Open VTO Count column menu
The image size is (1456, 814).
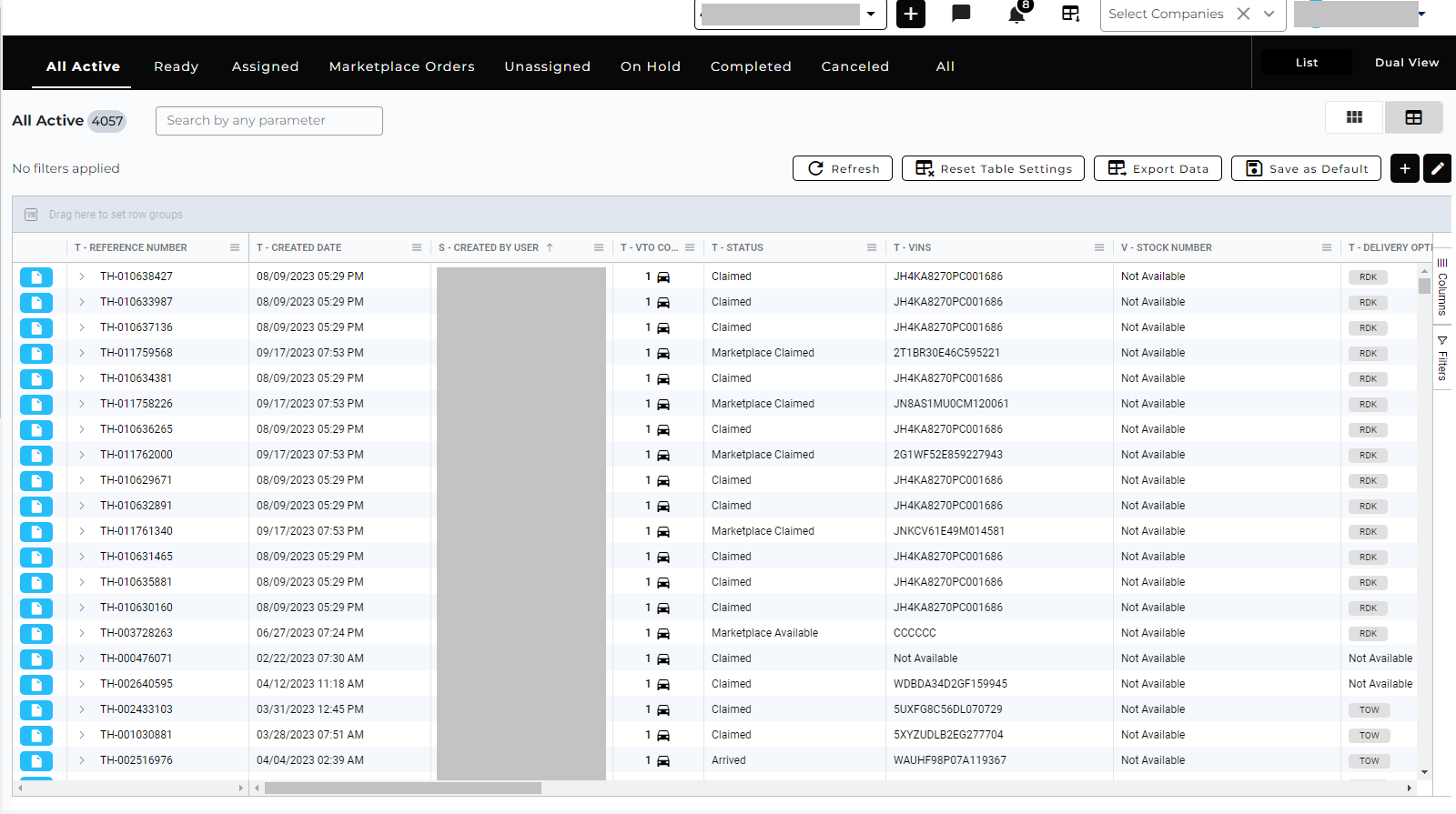(690, 247)
